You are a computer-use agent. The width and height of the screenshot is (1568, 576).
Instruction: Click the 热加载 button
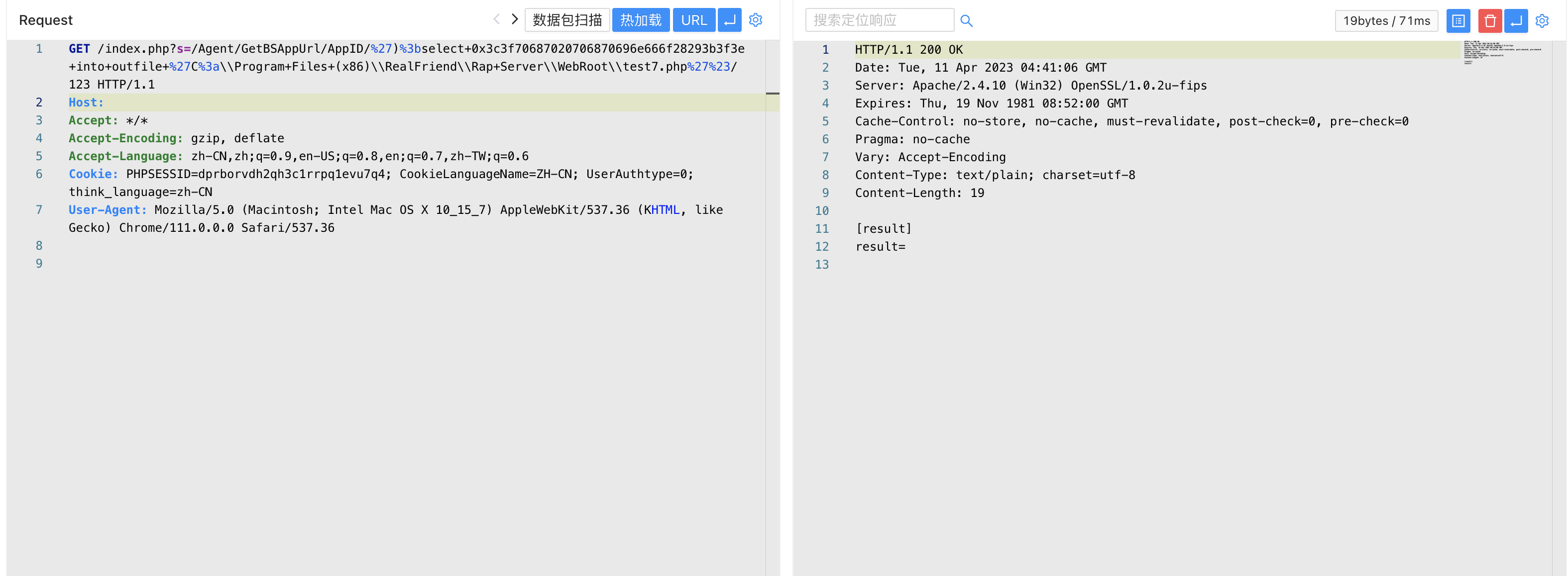[x=640, y=20]
